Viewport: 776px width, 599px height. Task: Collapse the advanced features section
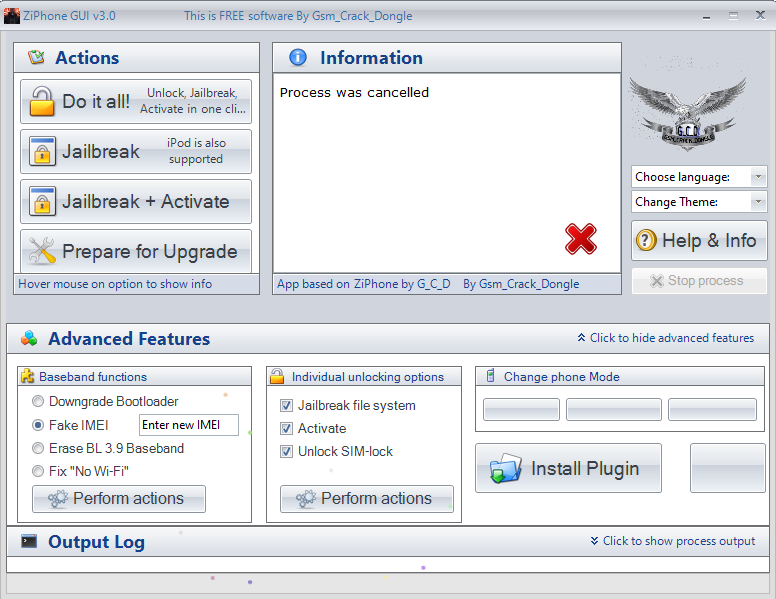[666, 338]
